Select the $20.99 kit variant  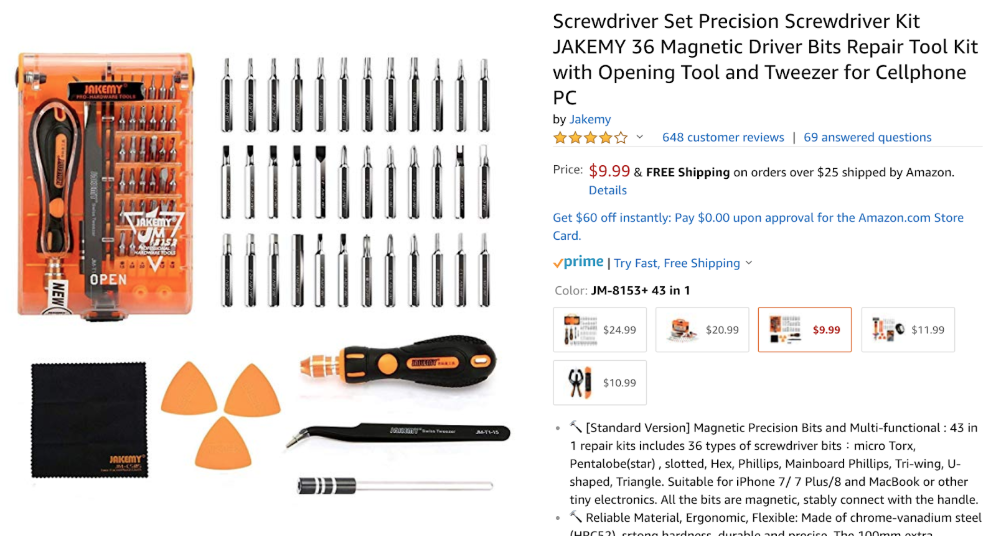(702, 330)
